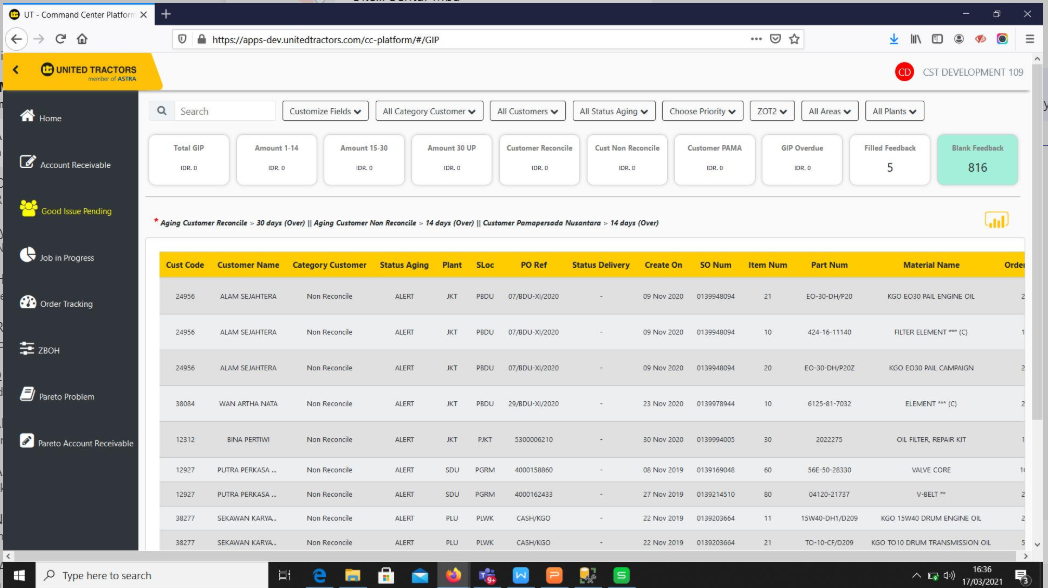Open the All Customers filter
The image size is (1048, 588).
coord(527,111)
